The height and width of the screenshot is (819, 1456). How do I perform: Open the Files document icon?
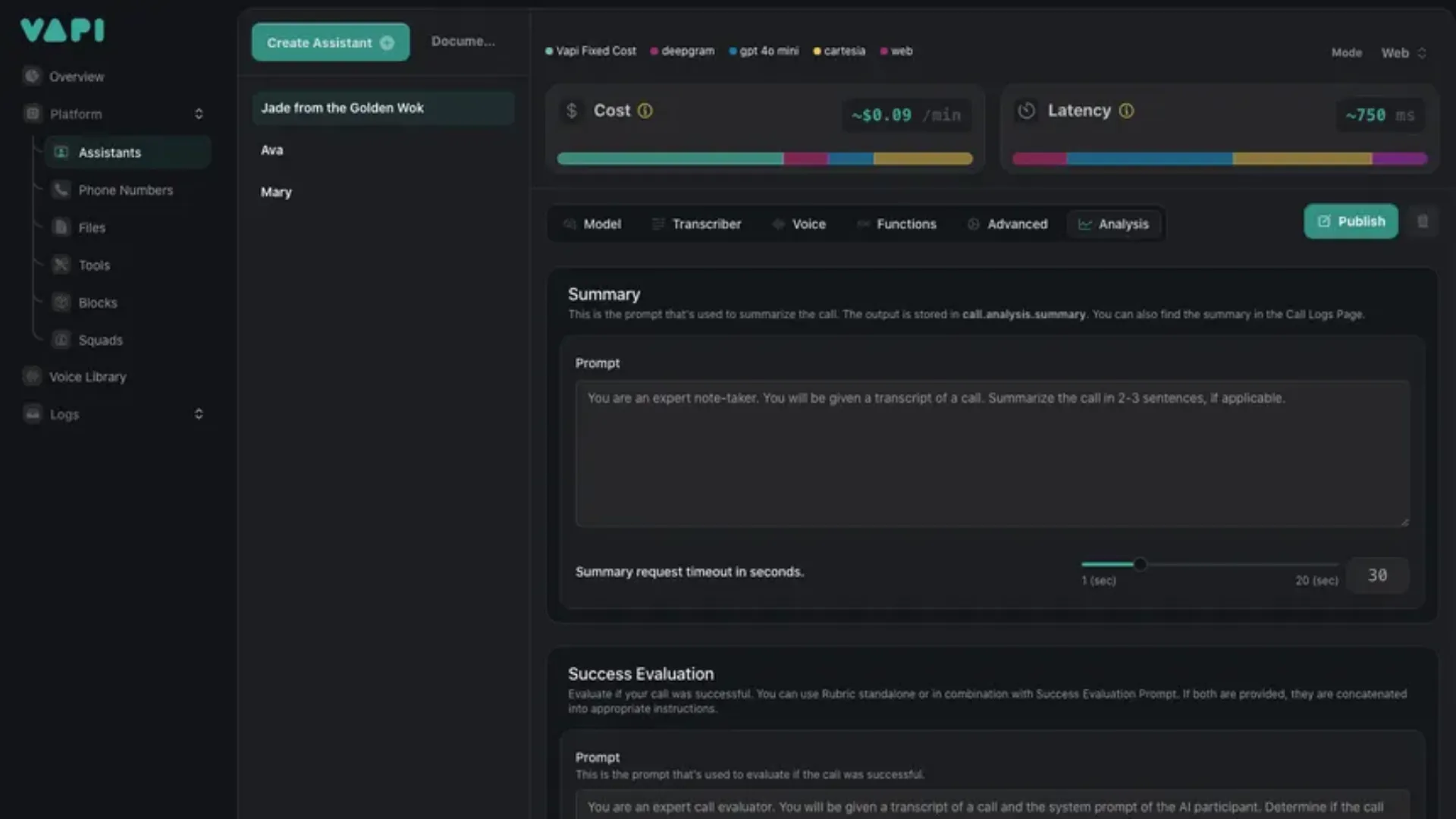(x=61, y=227)
